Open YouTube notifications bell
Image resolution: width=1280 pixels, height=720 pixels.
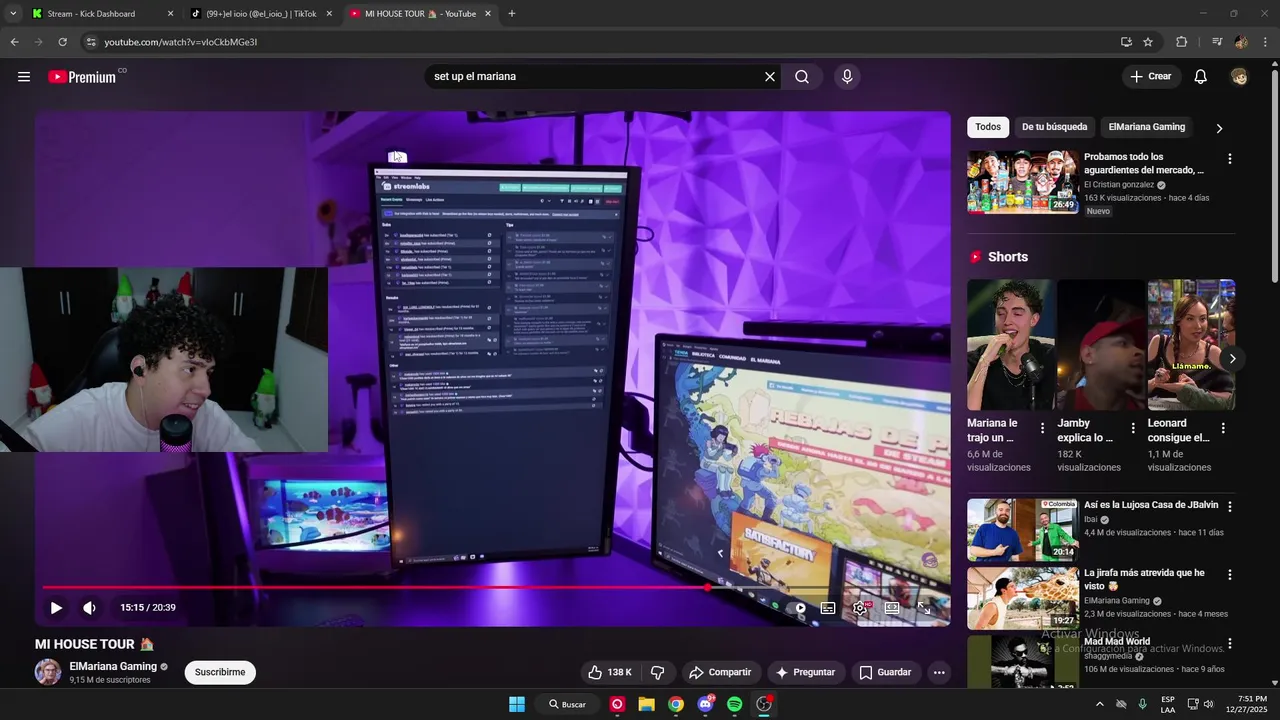(1201, 77)
